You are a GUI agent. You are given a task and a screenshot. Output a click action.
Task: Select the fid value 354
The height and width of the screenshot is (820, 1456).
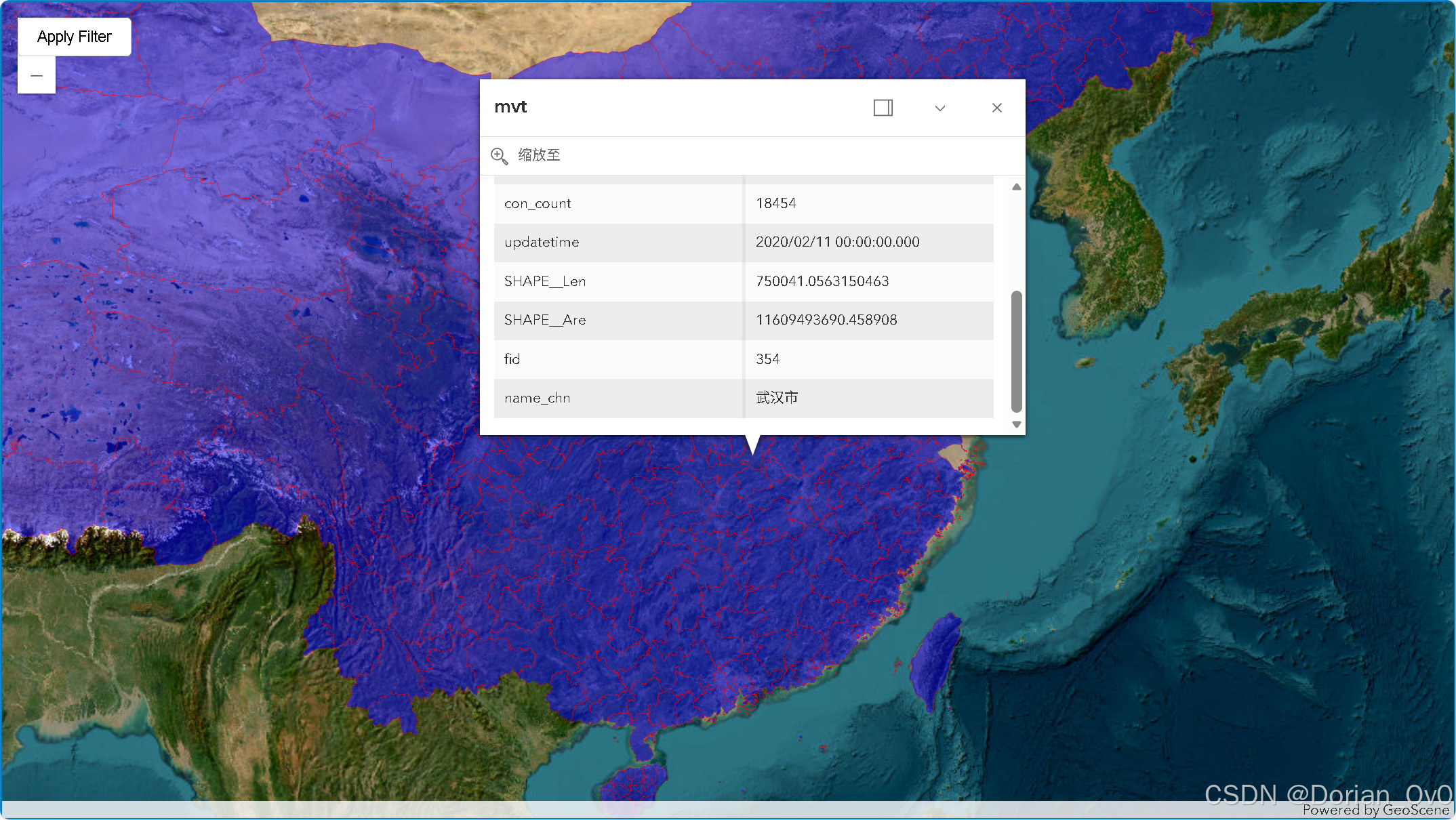click(x=767, y=359)
